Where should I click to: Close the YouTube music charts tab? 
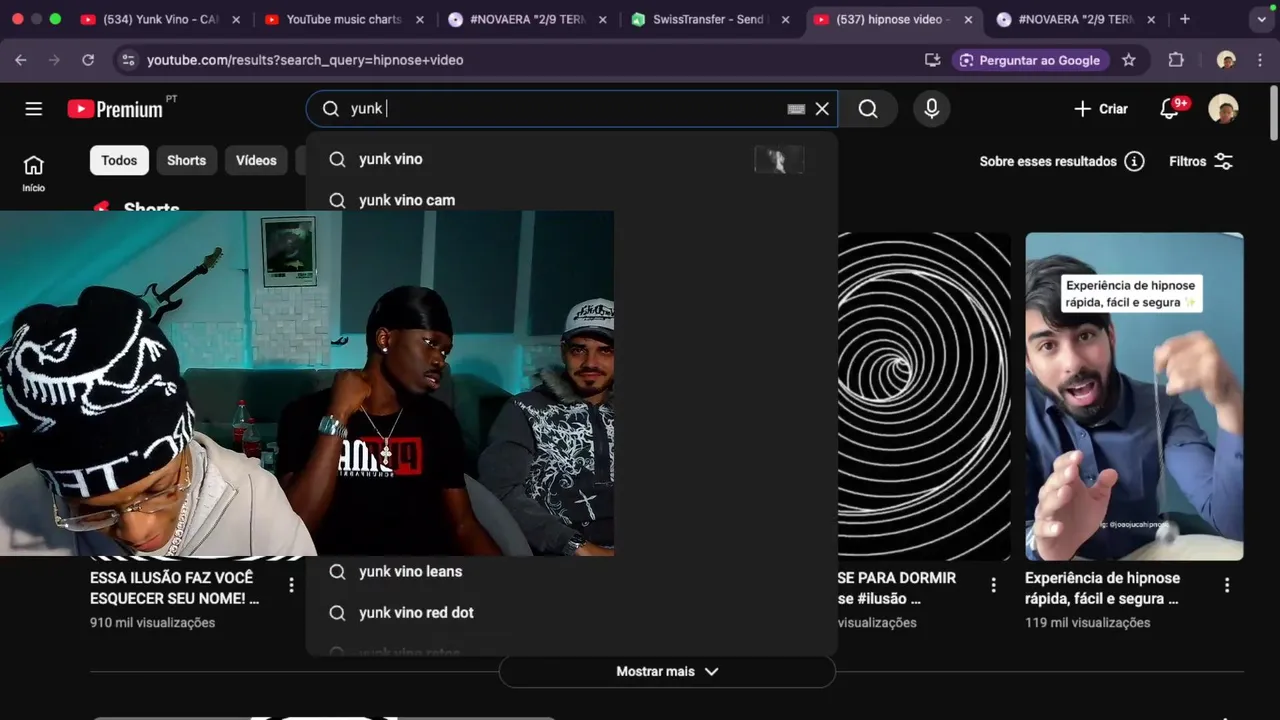point(419,19)
